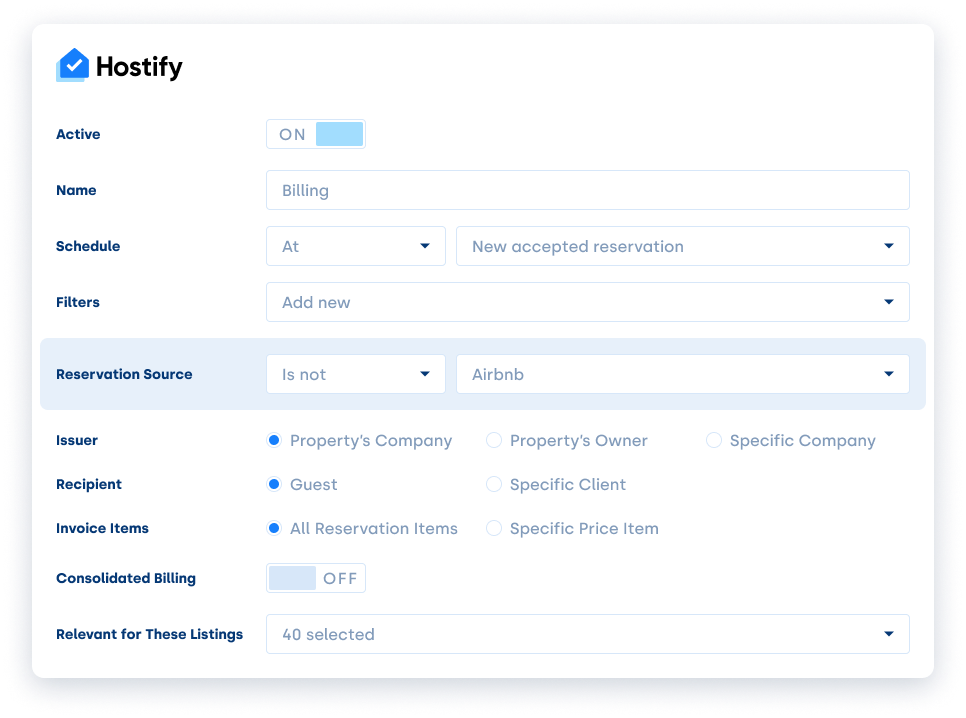This screenshot has width=966, height=718.
Task: Open the Filters 'Add new' dropdown
Action: pyautogui.click(x=588, y=302)
